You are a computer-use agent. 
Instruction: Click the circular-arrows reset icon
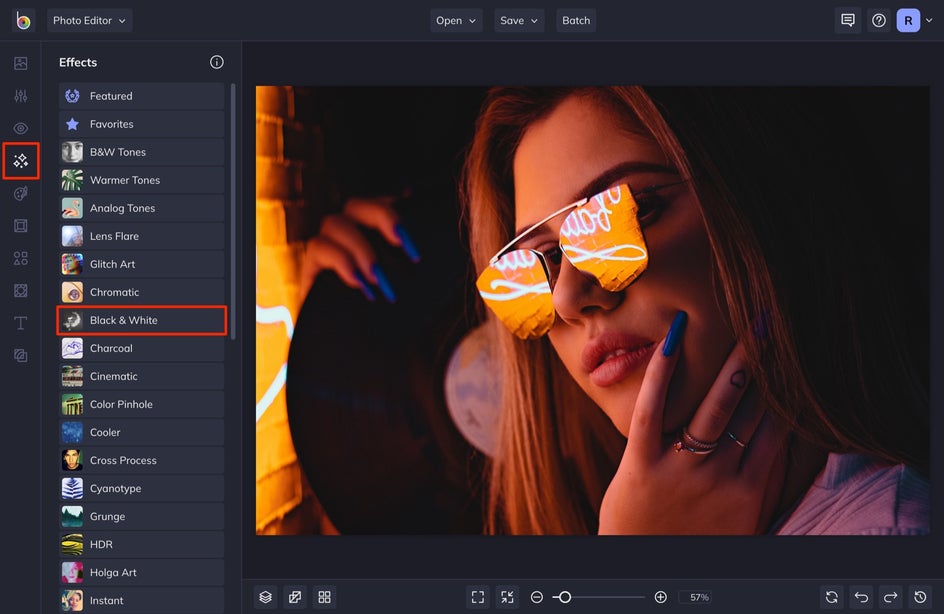(831, 597)
